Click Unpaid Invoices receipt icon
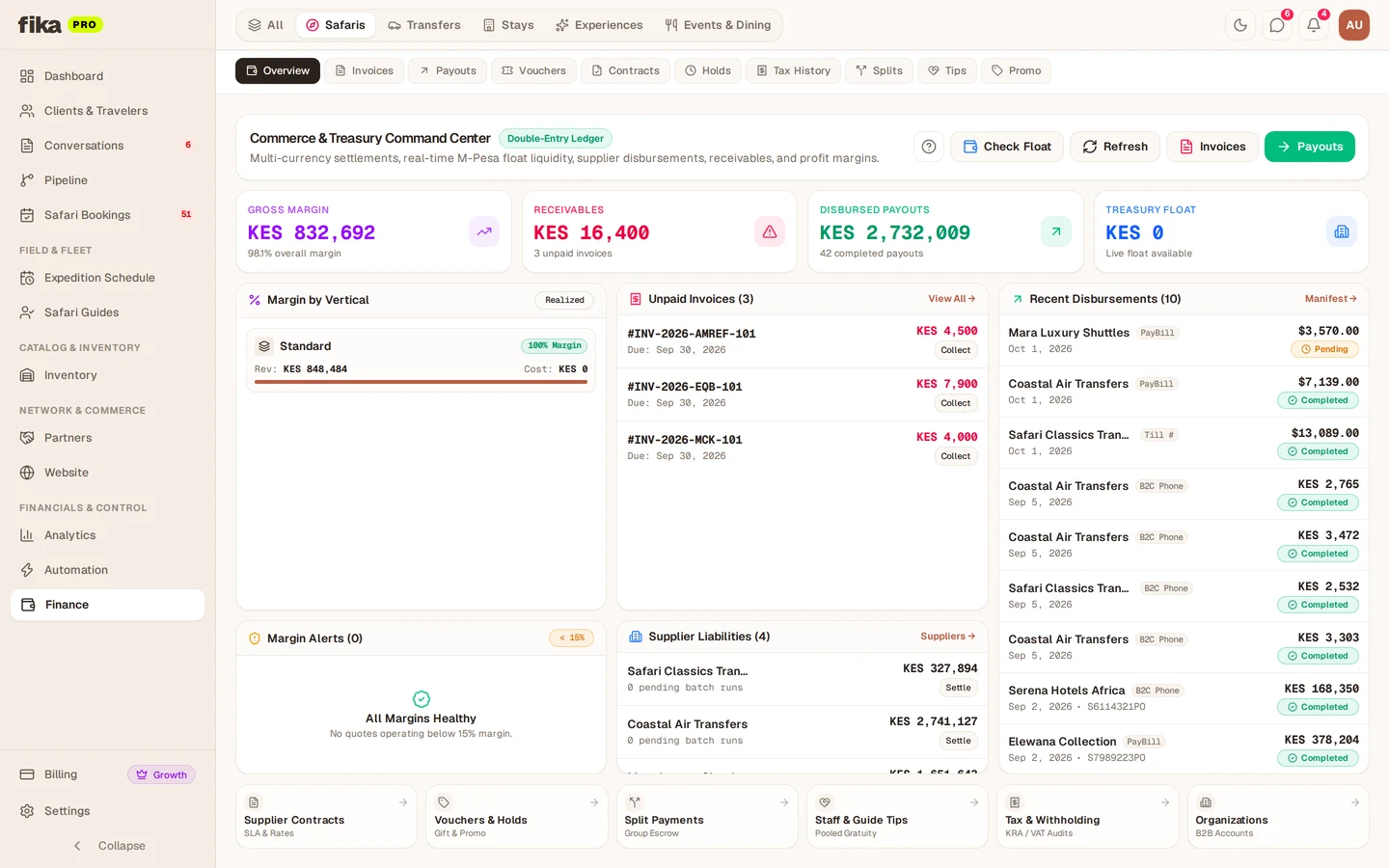This screenshot has width=1389, height=868. 636,299
